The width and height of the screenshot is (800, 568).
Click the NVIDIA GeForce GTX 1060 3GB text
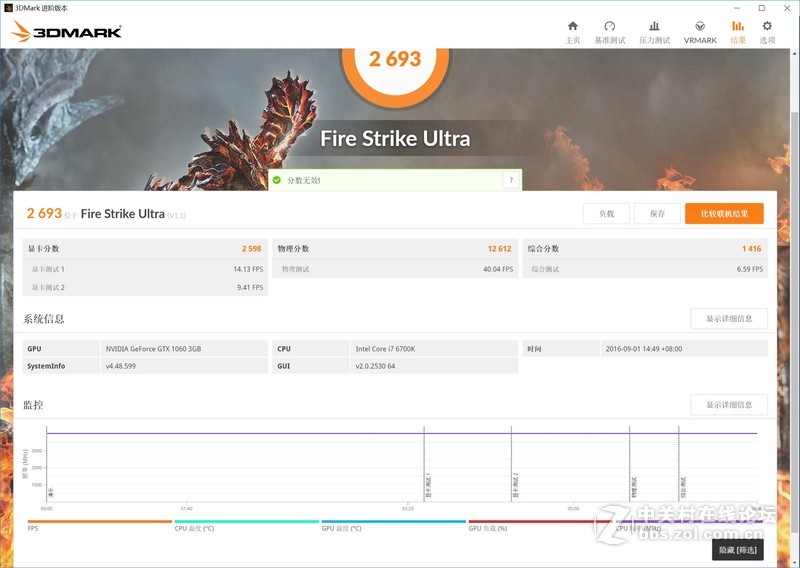tap(153, 349)
